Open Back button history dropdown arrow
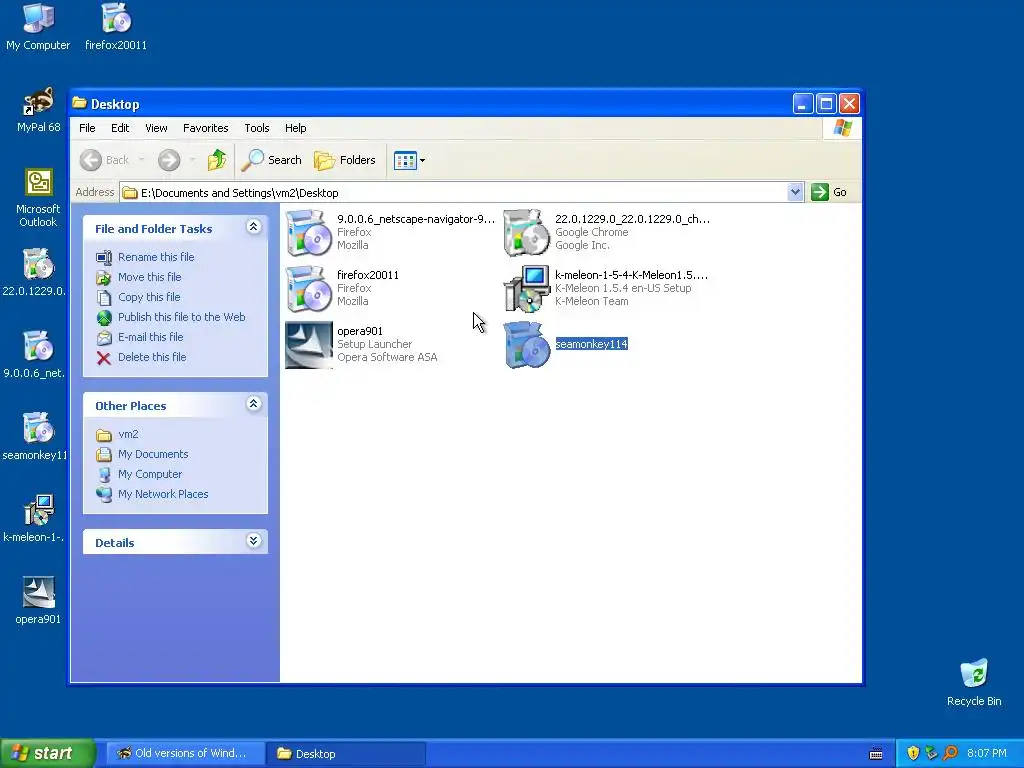The image size is (1024, 768). pos(142,160)
